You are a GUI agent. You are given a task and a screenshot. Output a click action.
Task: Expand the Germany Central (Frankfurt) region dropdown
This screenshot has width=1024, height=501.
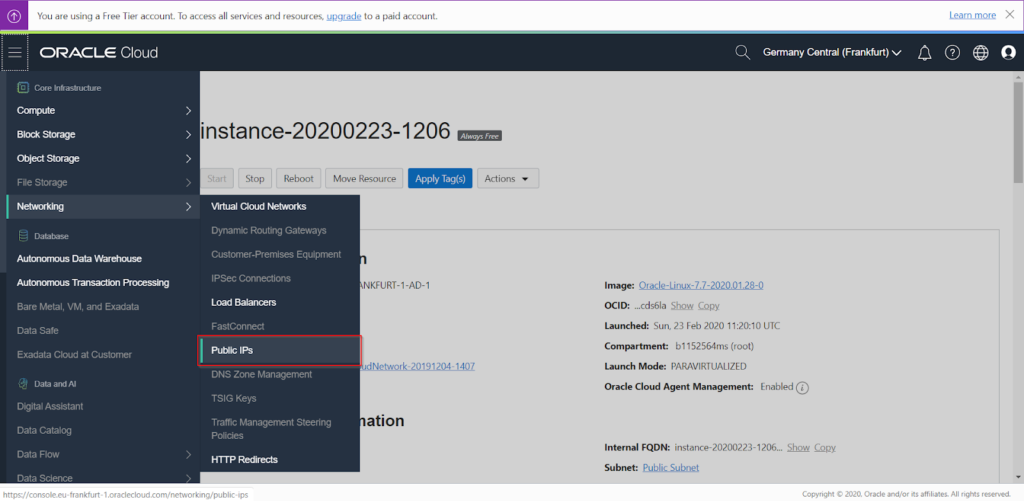pyautogui.click(x=832, y=52)
